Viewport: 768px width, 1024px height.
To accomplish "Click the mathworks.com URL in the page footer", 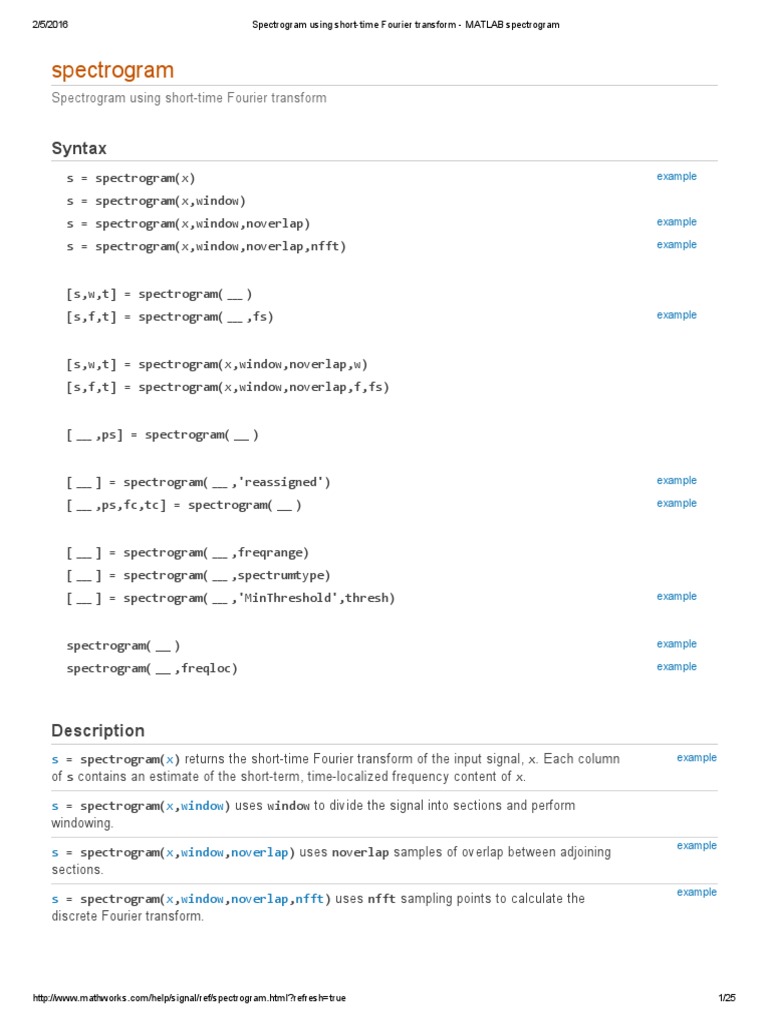I will (x=190, y=998).
